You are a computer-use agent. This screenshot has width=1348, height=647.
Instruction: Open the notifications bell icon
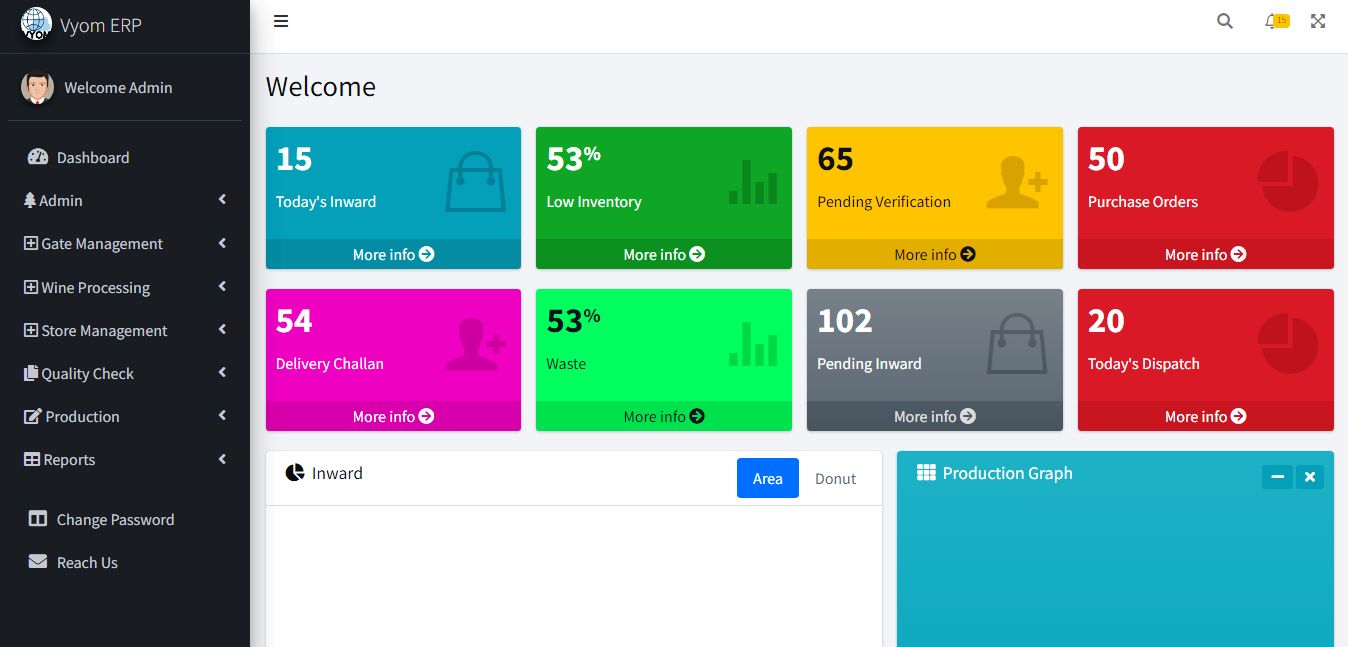(x=1272, y=21)
